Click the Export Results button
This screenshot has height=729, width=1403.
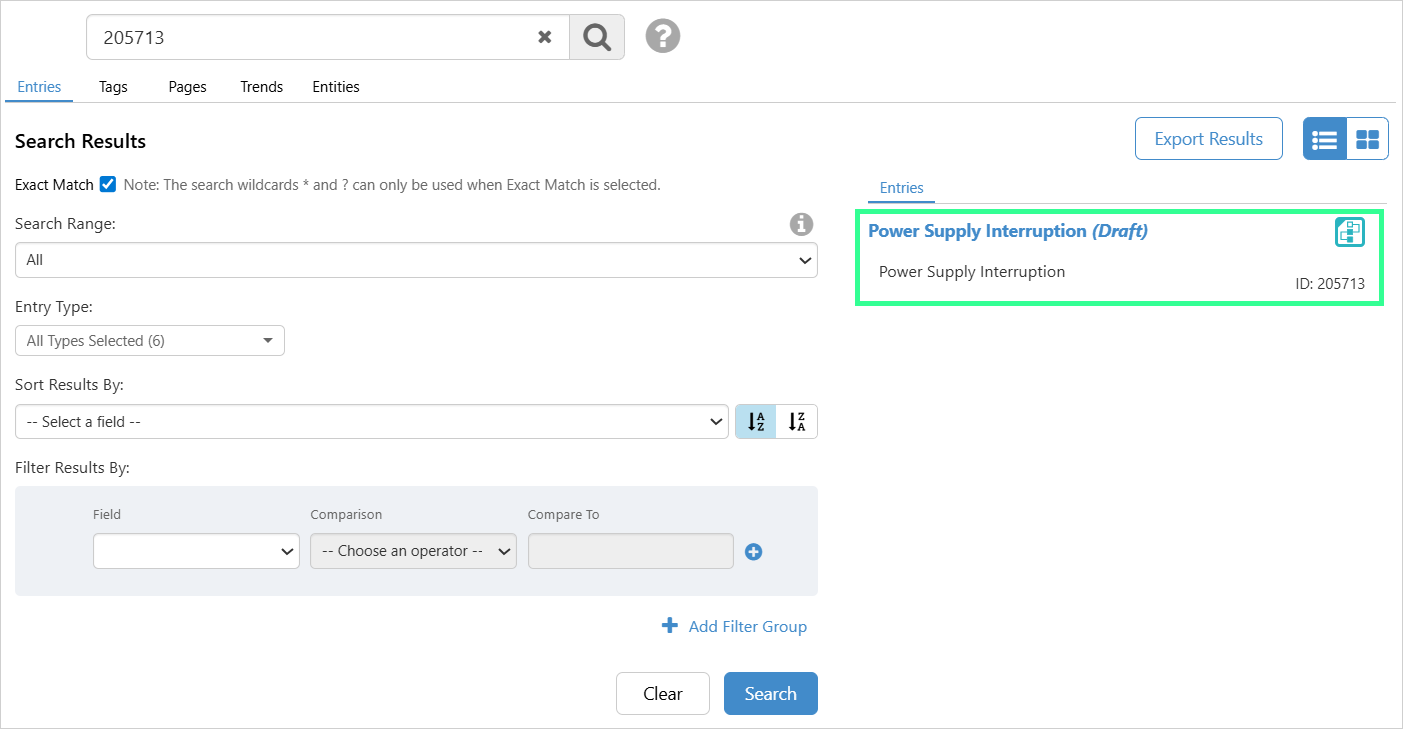(1208, 139)
